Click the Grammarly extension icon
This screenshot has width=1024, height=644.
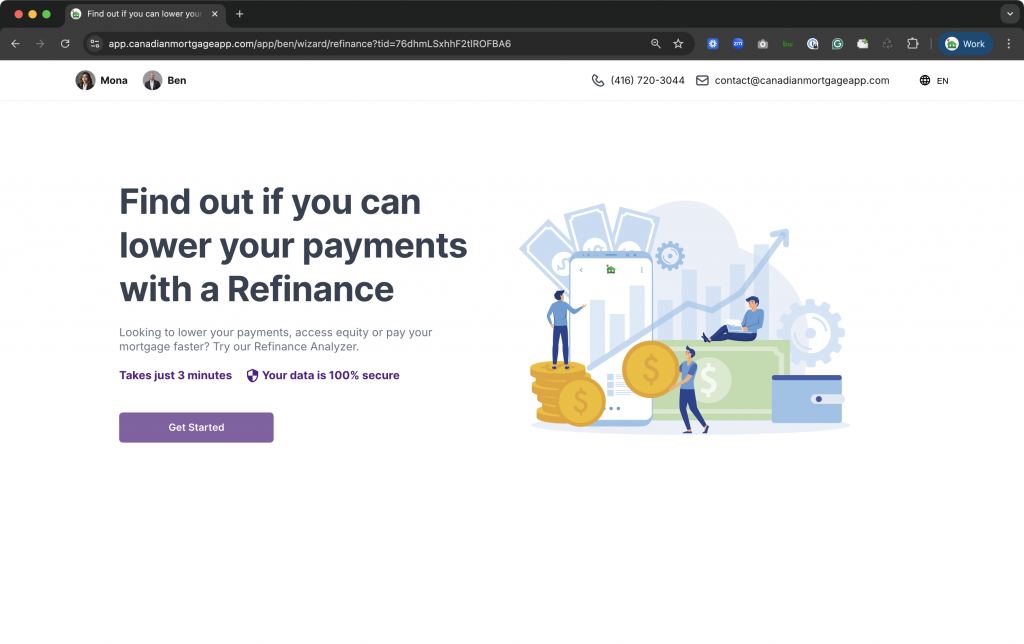(837, 44)
